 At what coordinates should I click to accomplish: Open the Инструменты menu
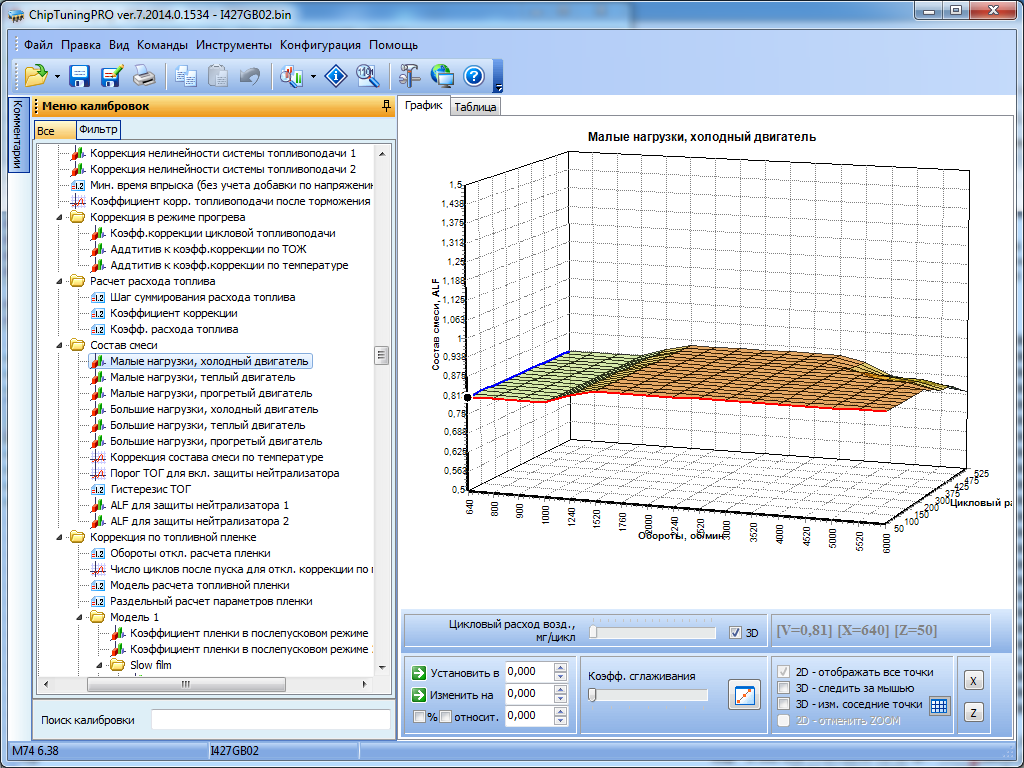[x=233, y=45]
